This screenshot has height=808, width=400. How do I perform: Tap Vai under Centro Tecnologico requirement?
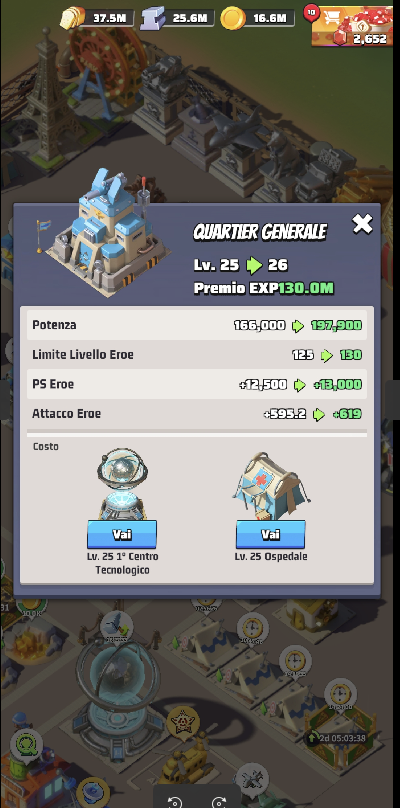click(x=122, y=534)
